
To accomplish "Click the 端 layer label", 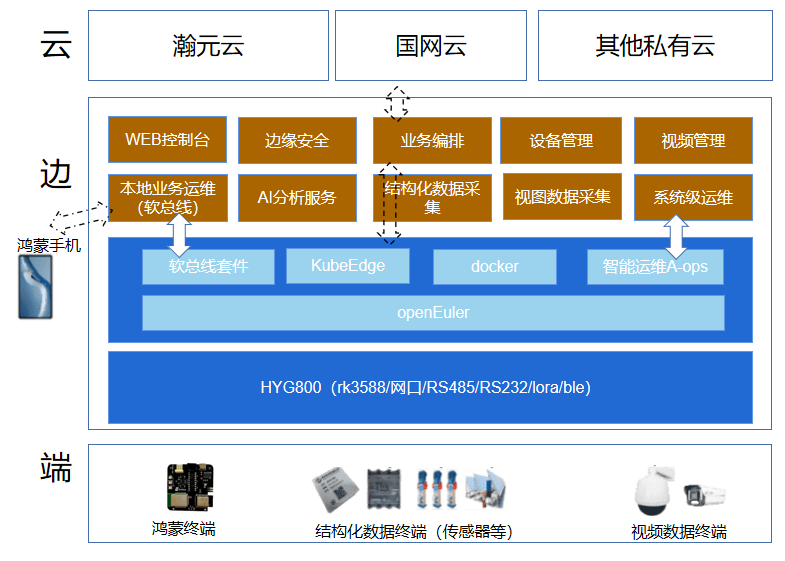I will pos(56,467).
